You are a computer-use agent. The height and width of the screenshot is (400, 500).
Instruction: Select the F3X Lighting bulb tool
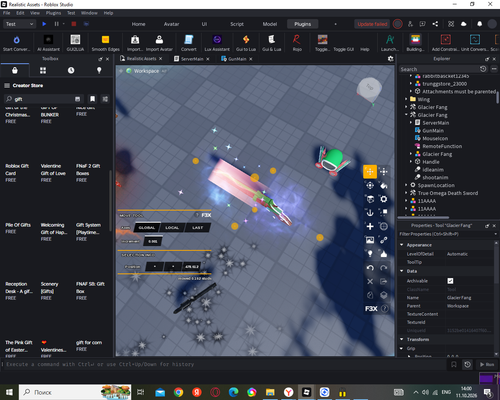click(x=370, y=254)
